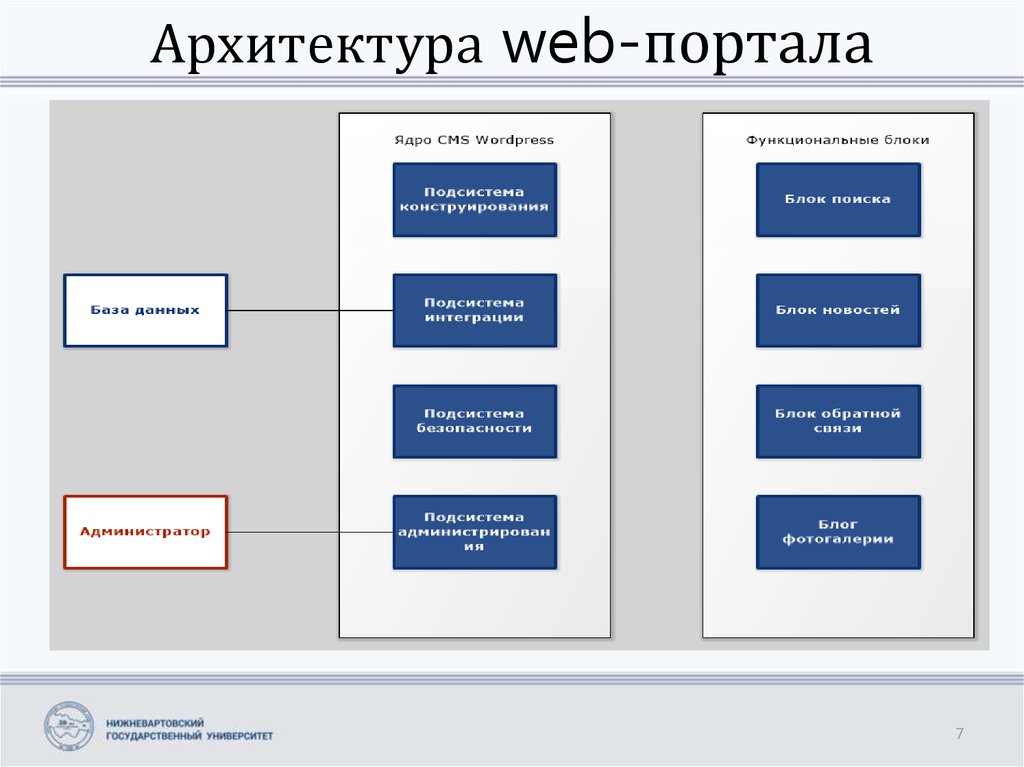Click the connector line from База данных
The height and width of the screenshot is (767, 1024).
[x=310, y=310]
